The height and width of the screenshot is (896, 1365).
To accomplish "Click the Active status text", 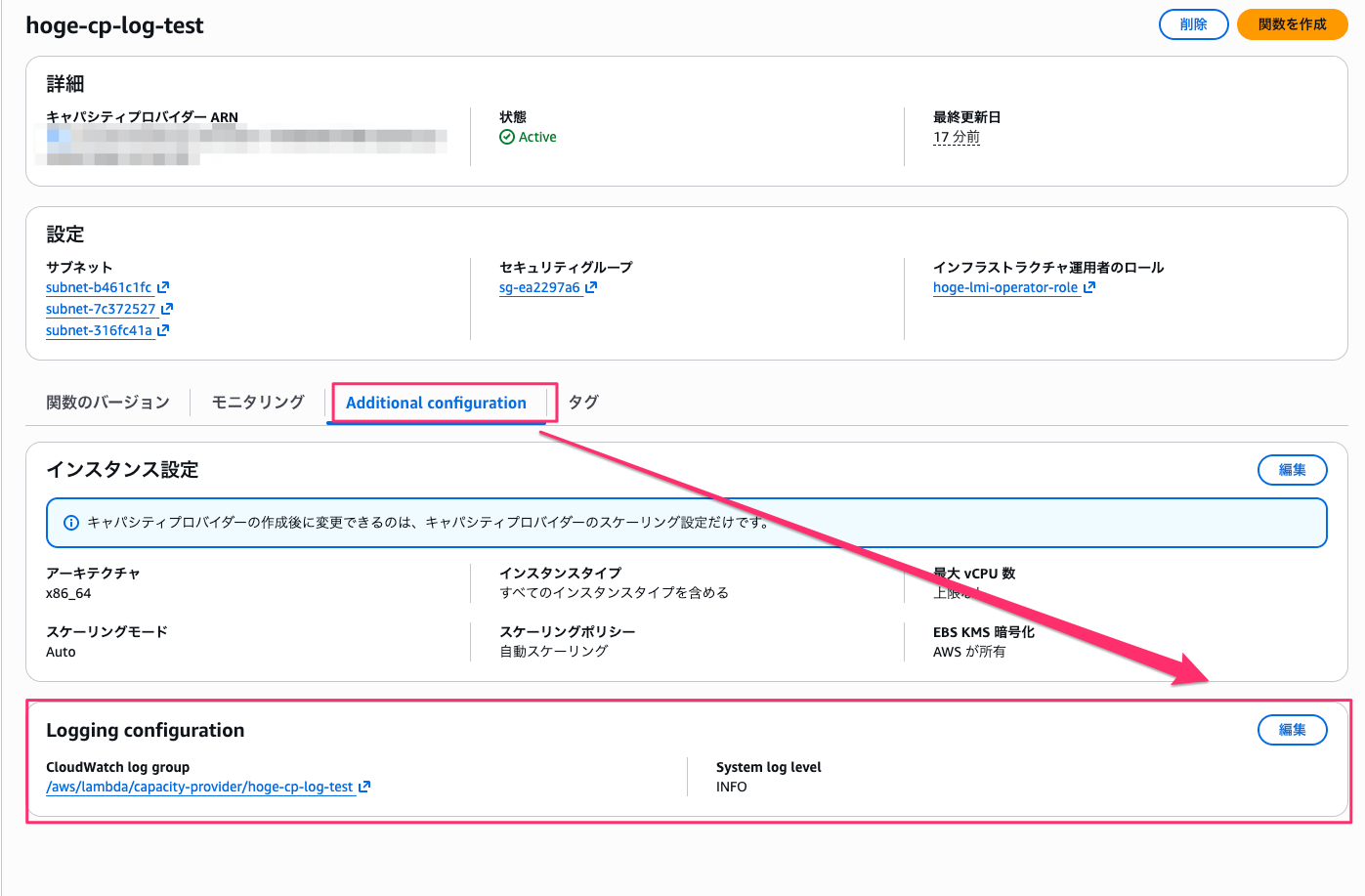I will (x=537, y=137).
